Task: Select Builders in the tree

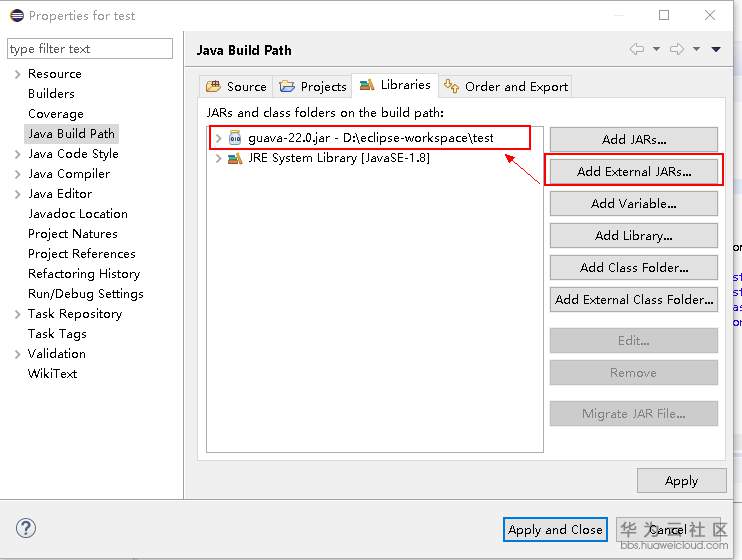Action: click(51, 94)
